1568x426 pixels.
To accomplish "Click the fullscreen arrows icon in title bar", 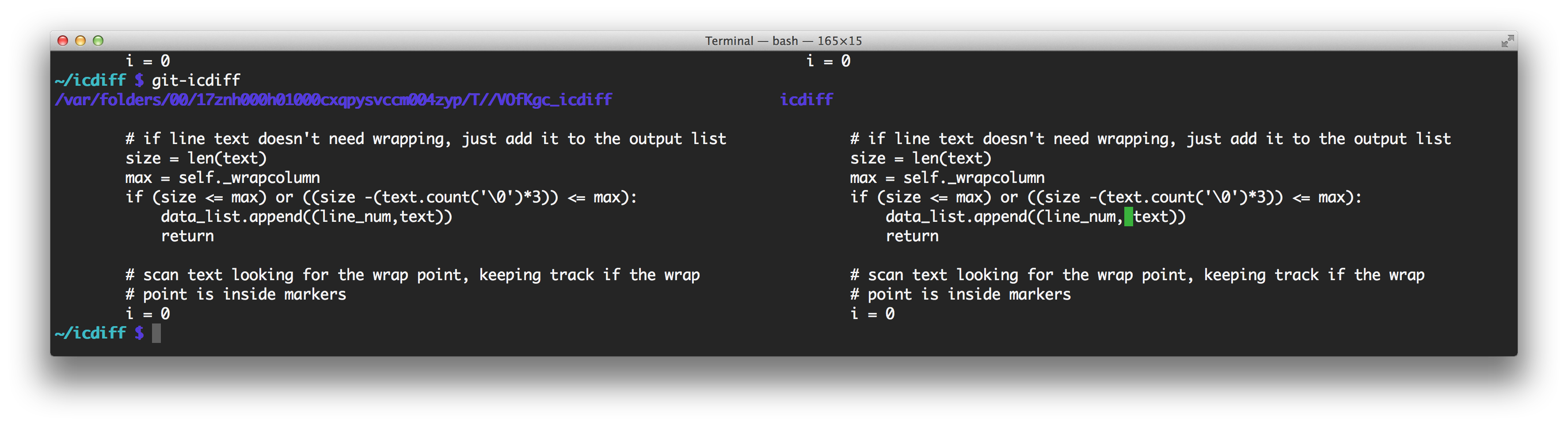I will [1507, 41].
